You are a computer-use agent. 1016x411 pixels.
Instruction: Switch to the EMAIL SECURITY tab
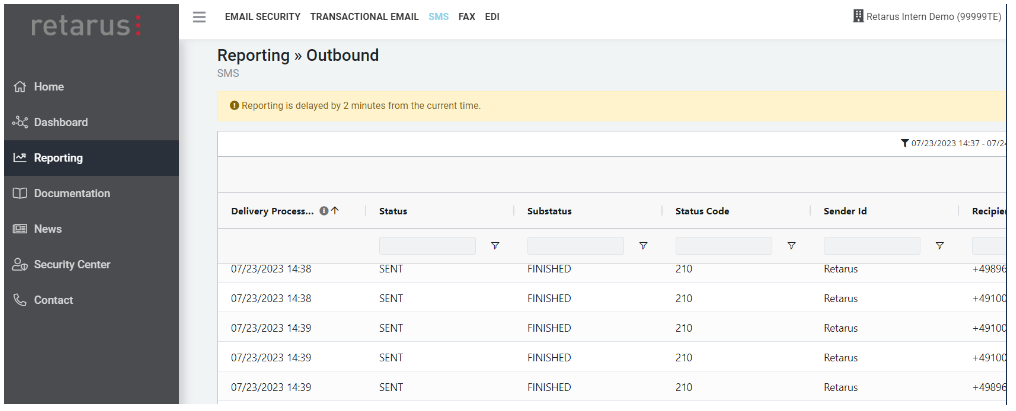263,17
